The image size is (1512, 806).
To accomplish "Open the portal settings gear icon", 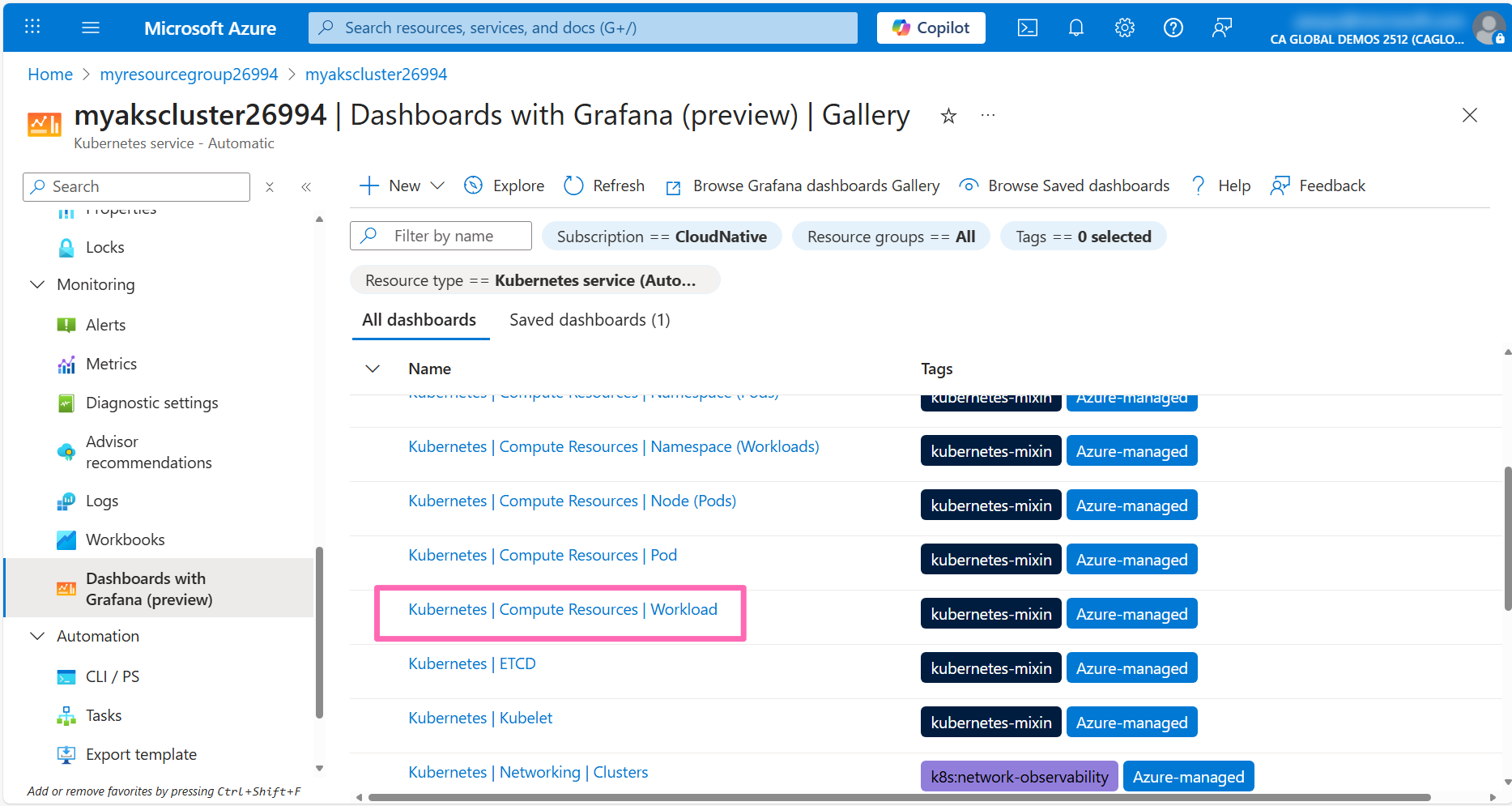I will 1124,28.
